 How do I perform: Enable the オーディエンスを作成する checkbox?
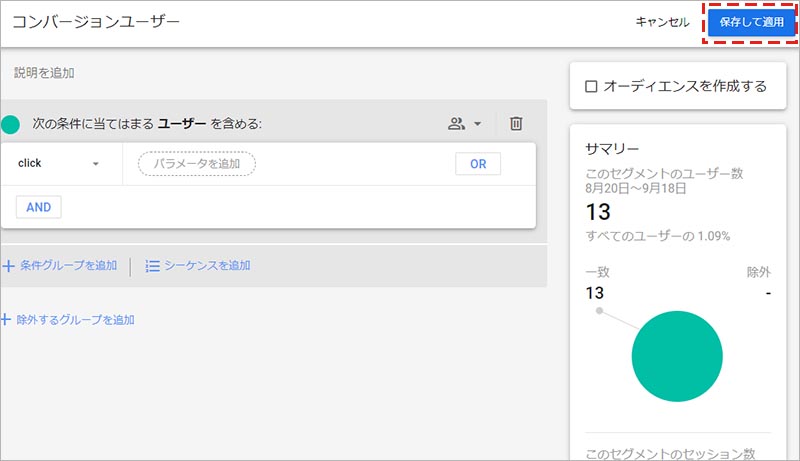(x=591, y=87)
